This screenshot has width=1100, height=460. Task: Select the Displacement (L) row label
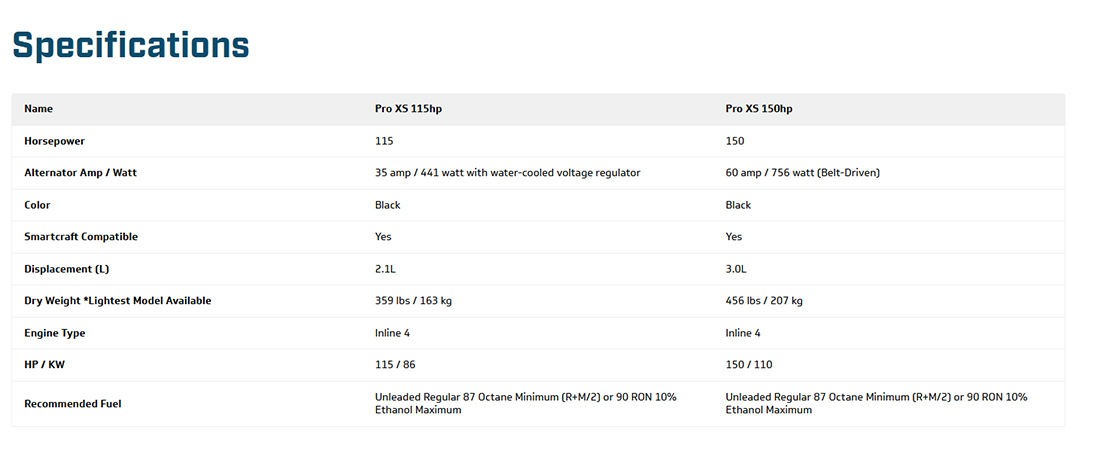(68, 269)
